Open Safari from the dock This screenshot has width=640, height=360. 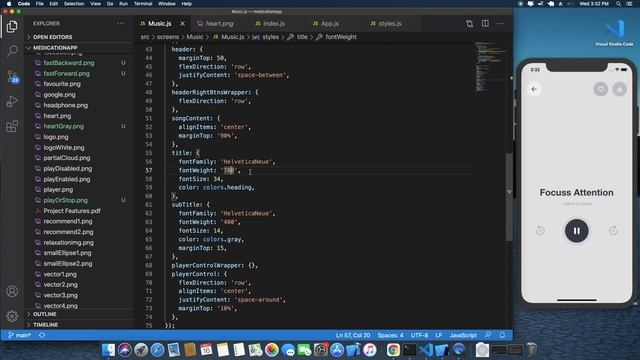(x=157, y=350)
